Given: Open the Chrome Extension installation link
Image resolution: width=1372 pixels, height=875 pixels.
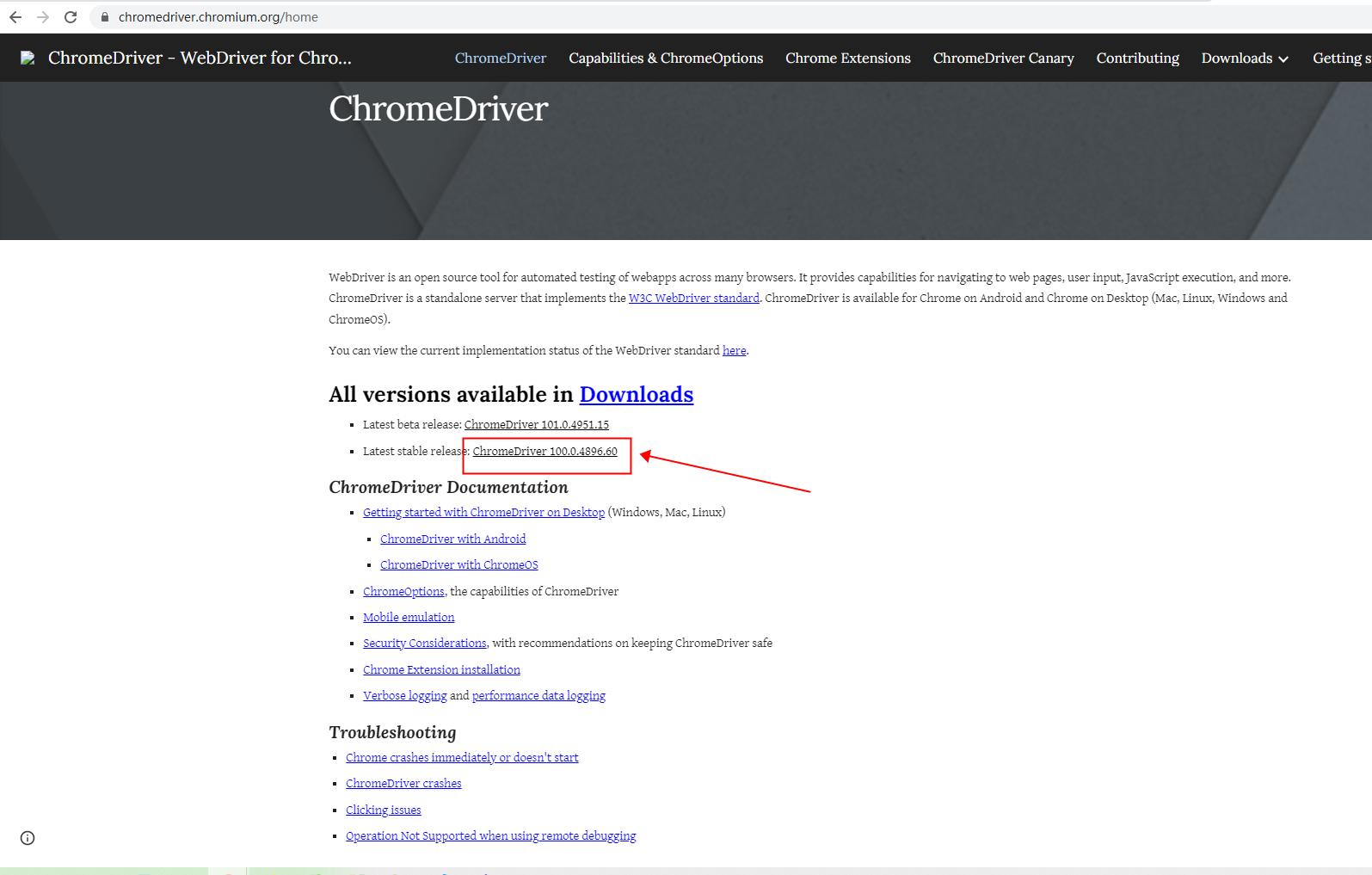Looking at the screenshot, I should click(441, 669).
